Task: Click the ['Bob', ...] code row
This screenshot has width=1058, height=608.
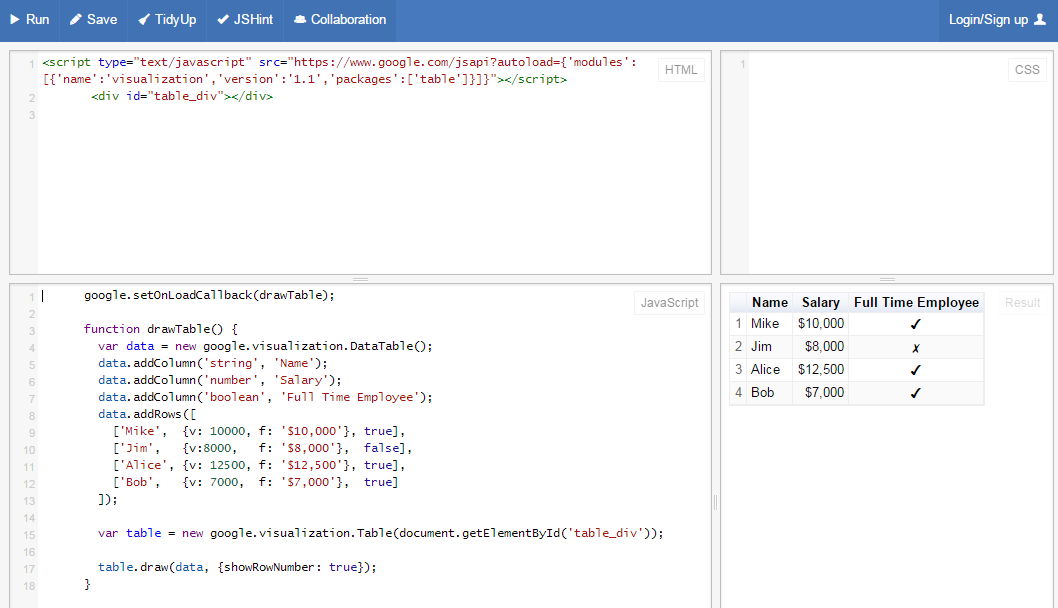Action: [256, 482]
